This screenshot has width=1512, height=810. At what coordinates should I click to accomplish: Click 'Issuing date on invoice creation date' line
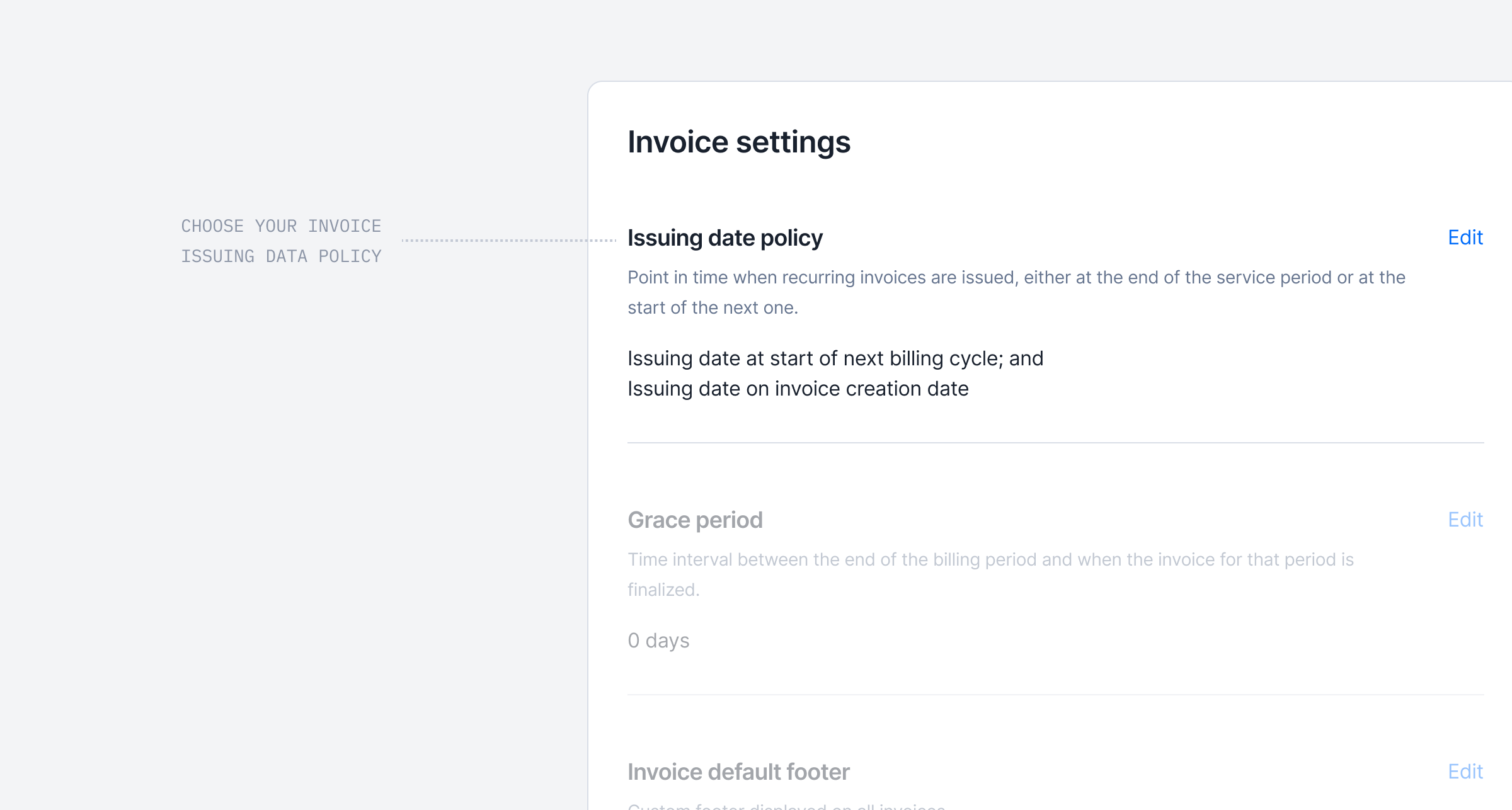[x=798, y=389]
